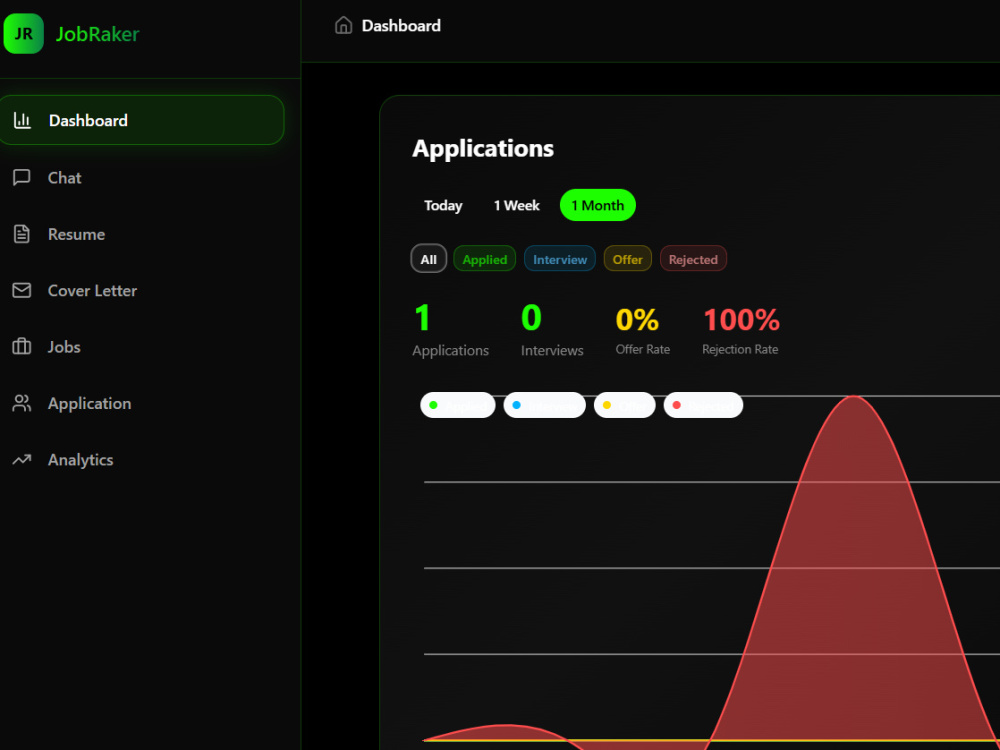Open Chat via its speech bubble icon
Image resolution: width=1000 pixels, height=750 pixels.
[22, 177]
